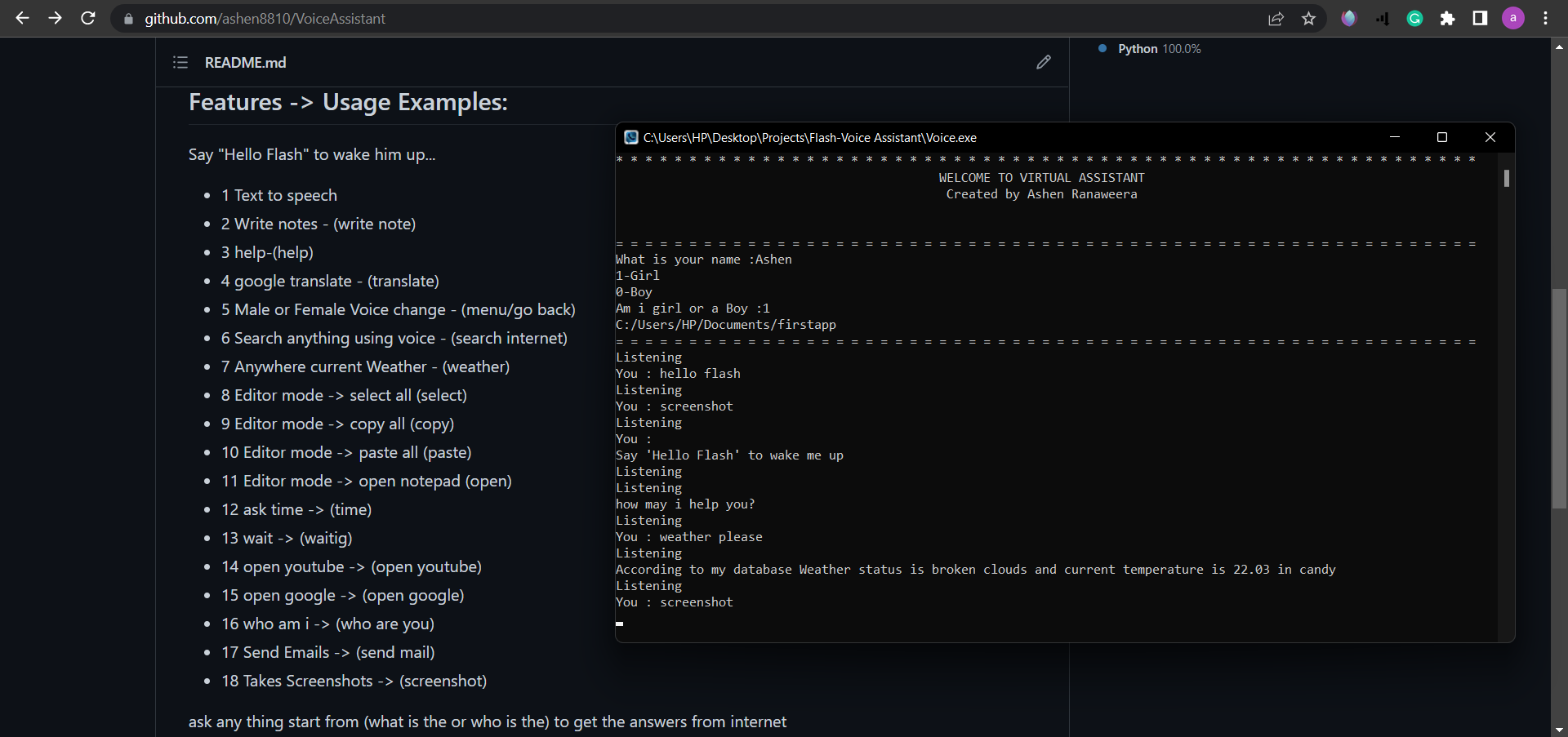The height and width of the screenshot is (737, 1568).
Task: Open the Extensions puzzle menu
Action: pyautogui.click(x=1447, y=18)
